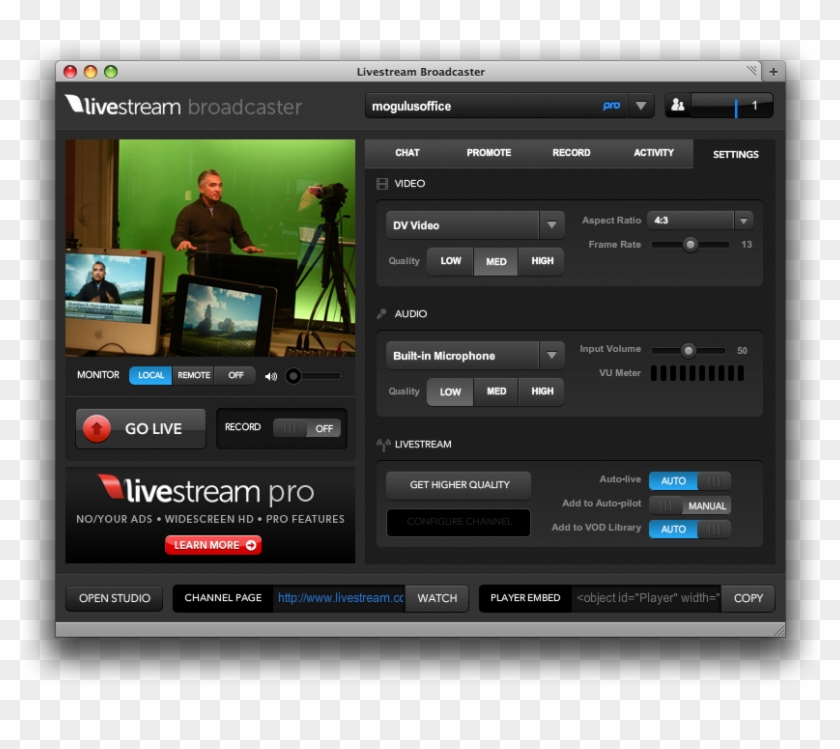Click the antenna icon beside LIVESTREAM
The width and height of the screenshot is (840, 749).
tap(383, 444)
